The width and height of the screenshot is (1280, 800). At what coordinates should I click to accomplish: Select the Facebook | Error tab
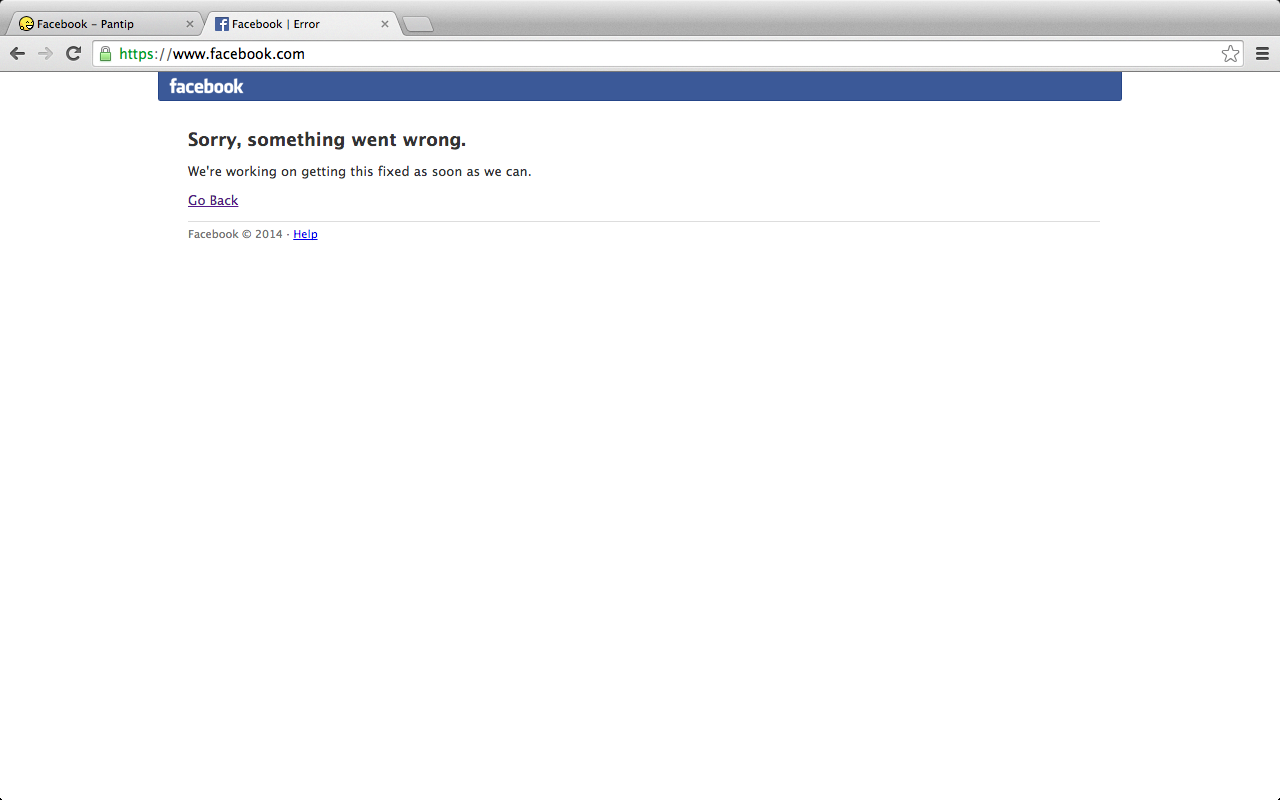pyautogui.click(x=302, y=24)
